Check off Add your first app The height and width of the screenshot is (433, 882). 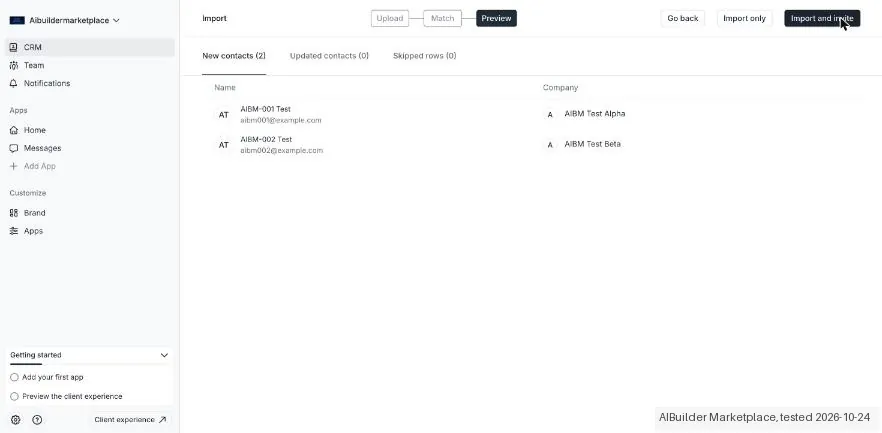(x=15, y=377)
